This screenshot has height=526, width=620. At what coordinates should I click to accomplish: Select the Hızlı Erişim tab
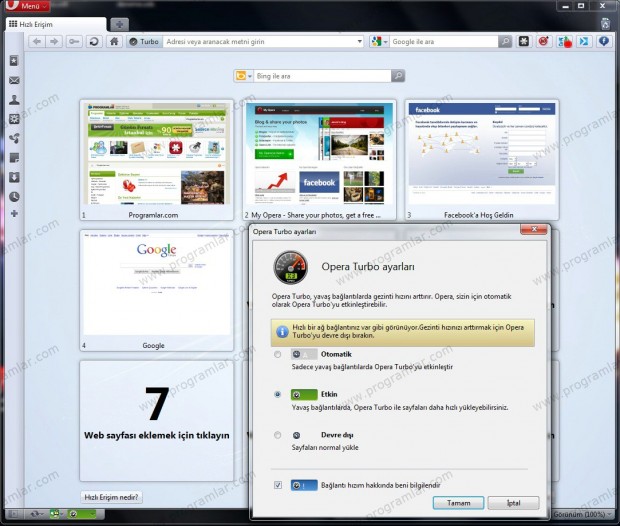(55, 25)
